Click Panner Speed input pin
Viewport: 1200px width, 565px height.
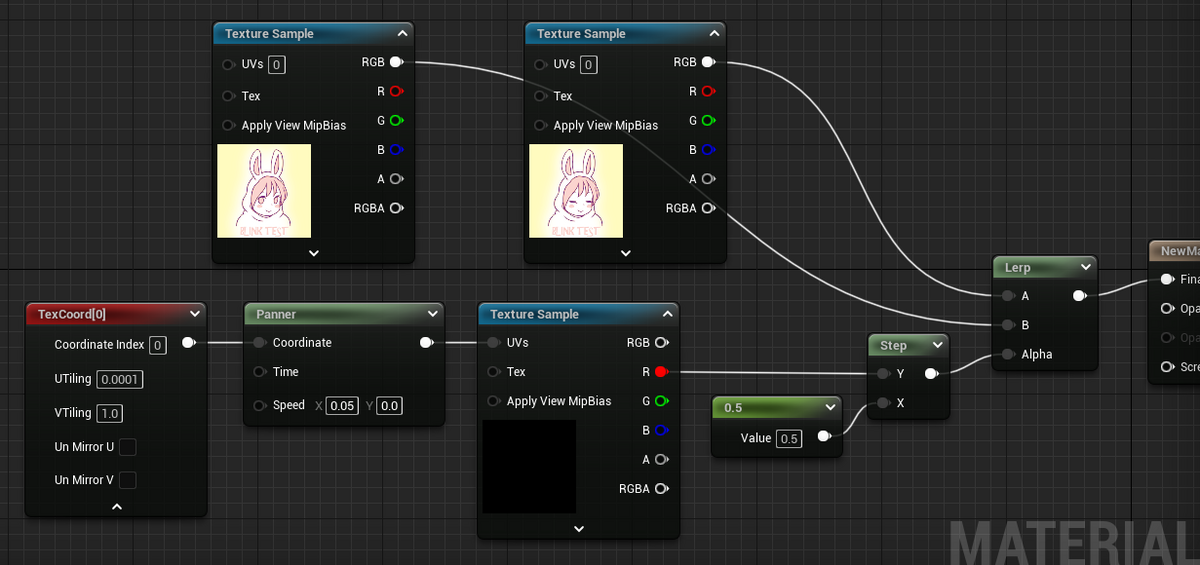click(x=259, y=405)
